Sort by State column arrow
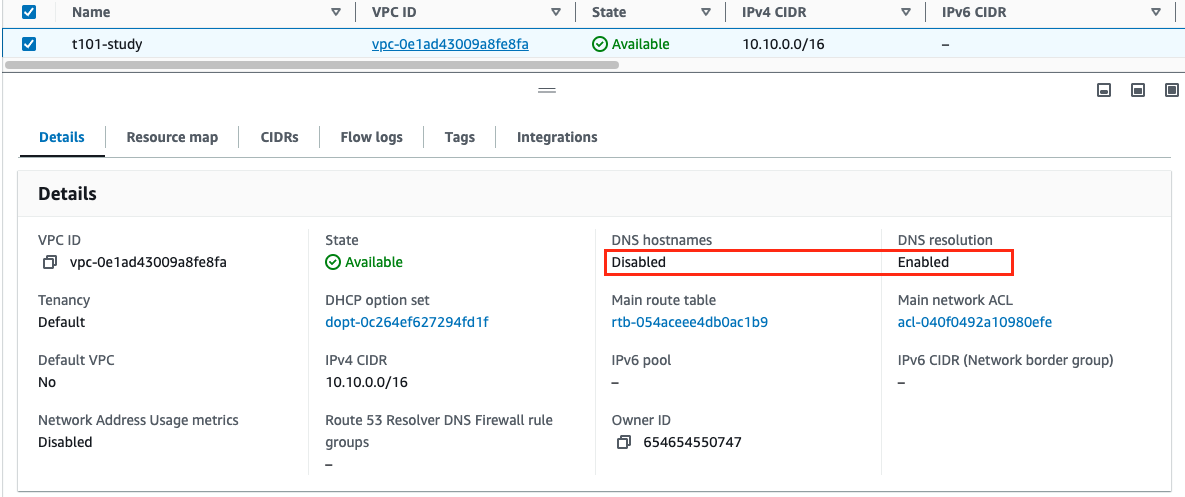This screenshot has height=497, width=1185. [706, 12]
